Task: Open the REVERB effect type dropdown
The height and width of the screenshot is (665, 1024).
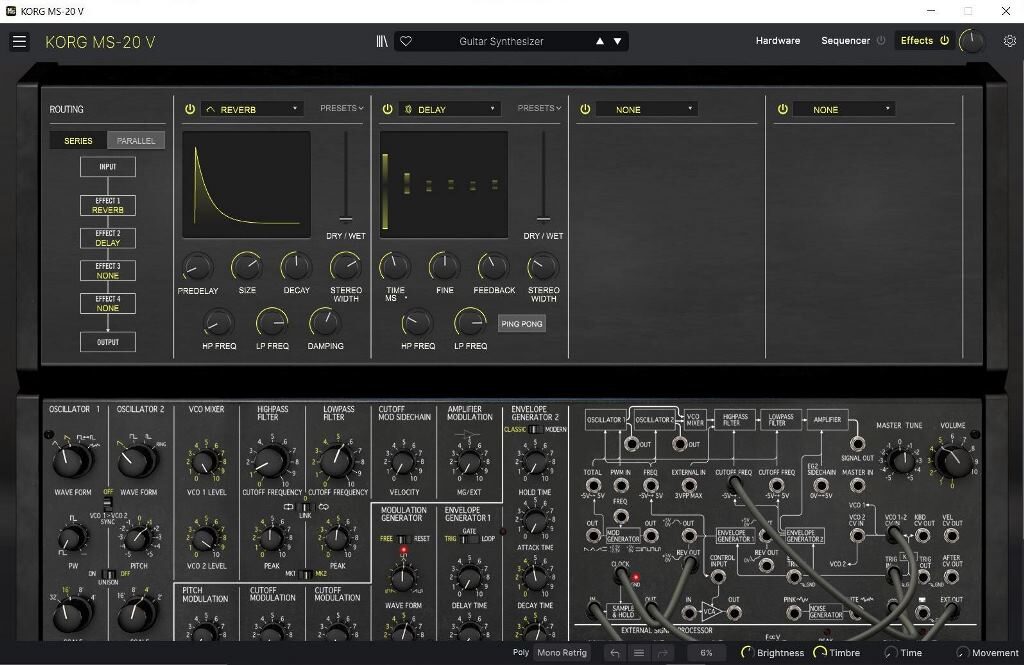Action: 253,109
